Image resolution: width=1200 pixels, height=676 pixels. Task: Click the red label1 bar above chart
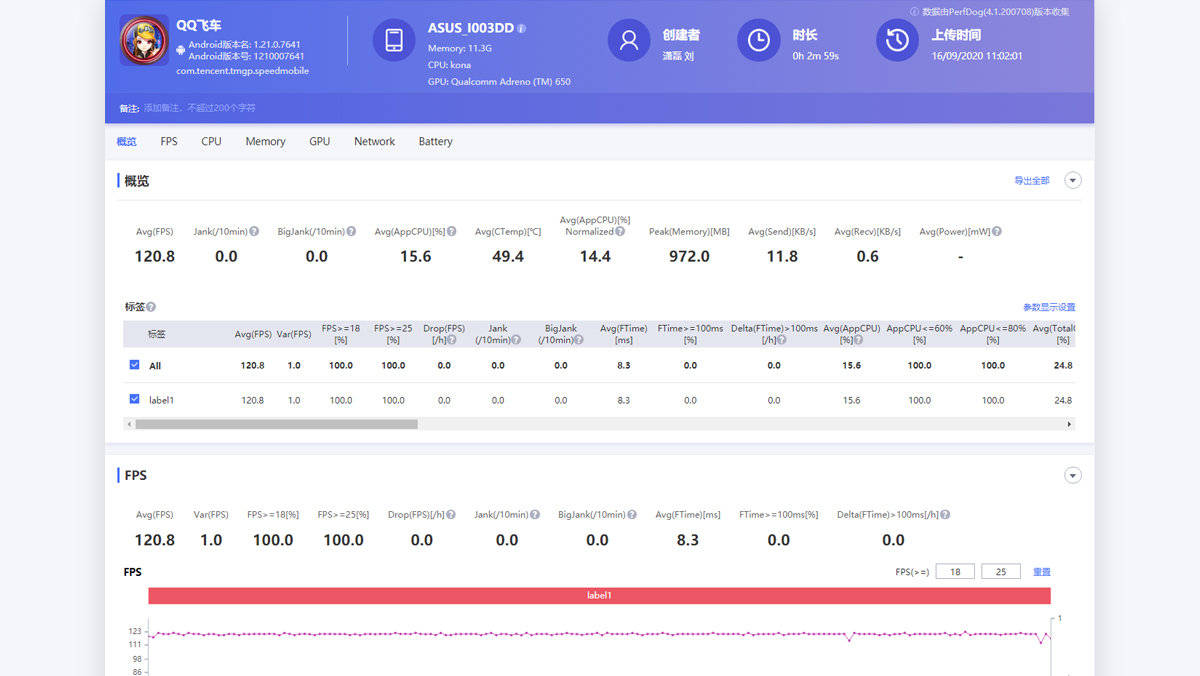pyautogui.click(x=599, y=595)
